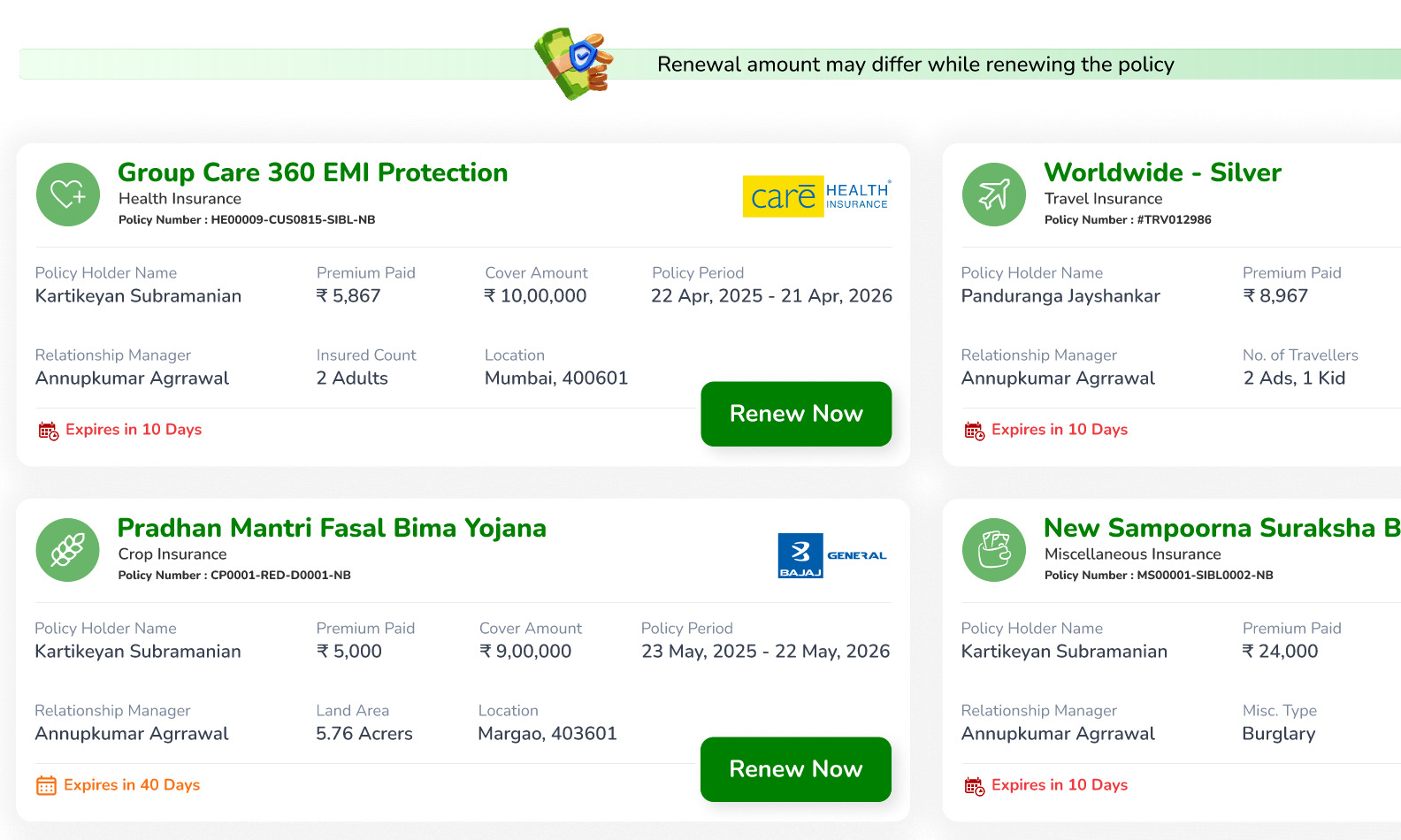Click the Expires in 40 Days label

[132, 785]
